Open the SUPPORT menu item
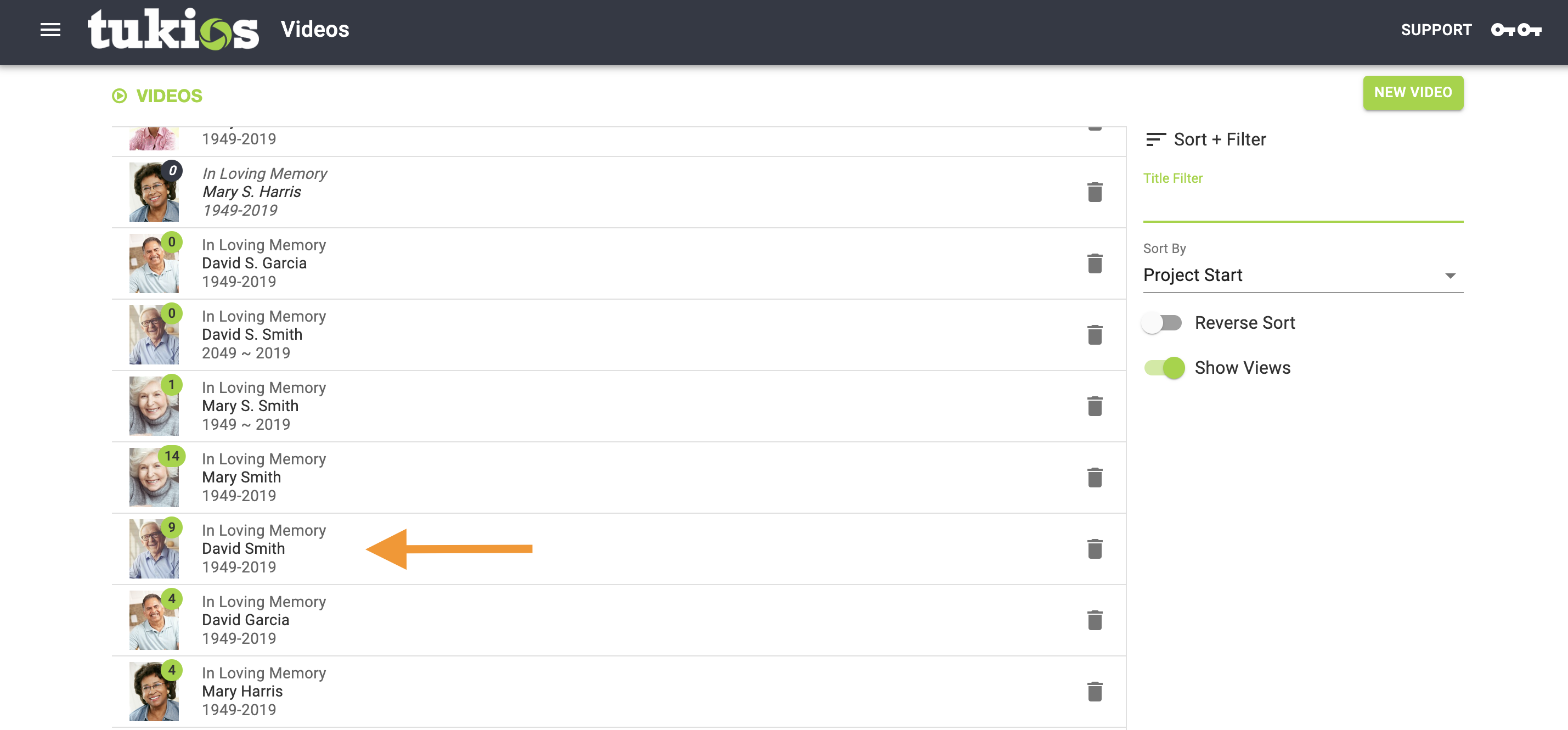Viewport: 1568px width, 730px height. pos(1435,30)
